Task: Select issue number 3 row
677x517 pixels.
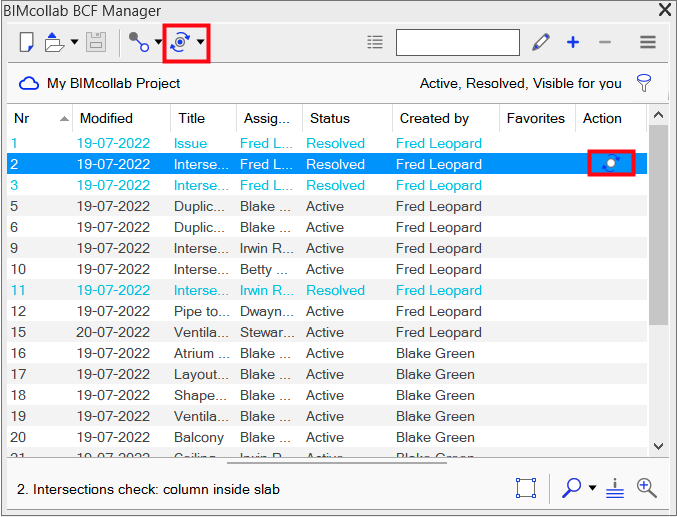Action: click(327, 185)
